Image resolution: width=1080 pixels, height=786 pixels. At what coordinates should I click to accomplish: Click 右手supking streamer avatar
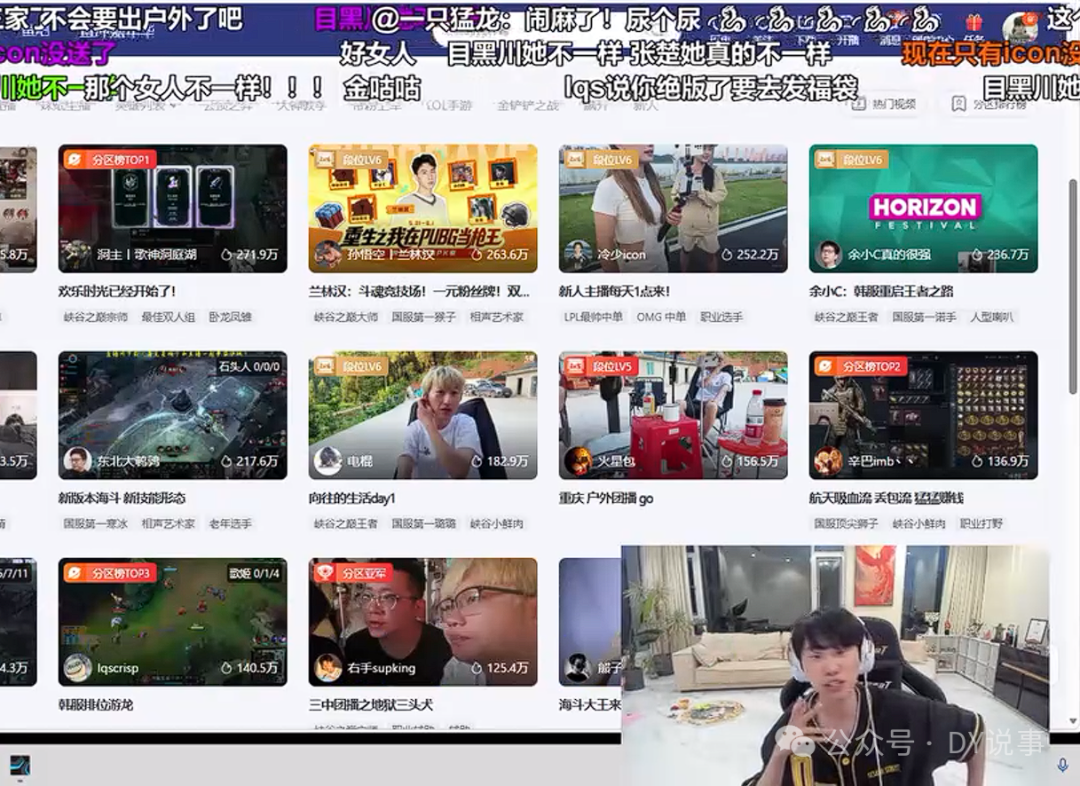coord(327,668)
